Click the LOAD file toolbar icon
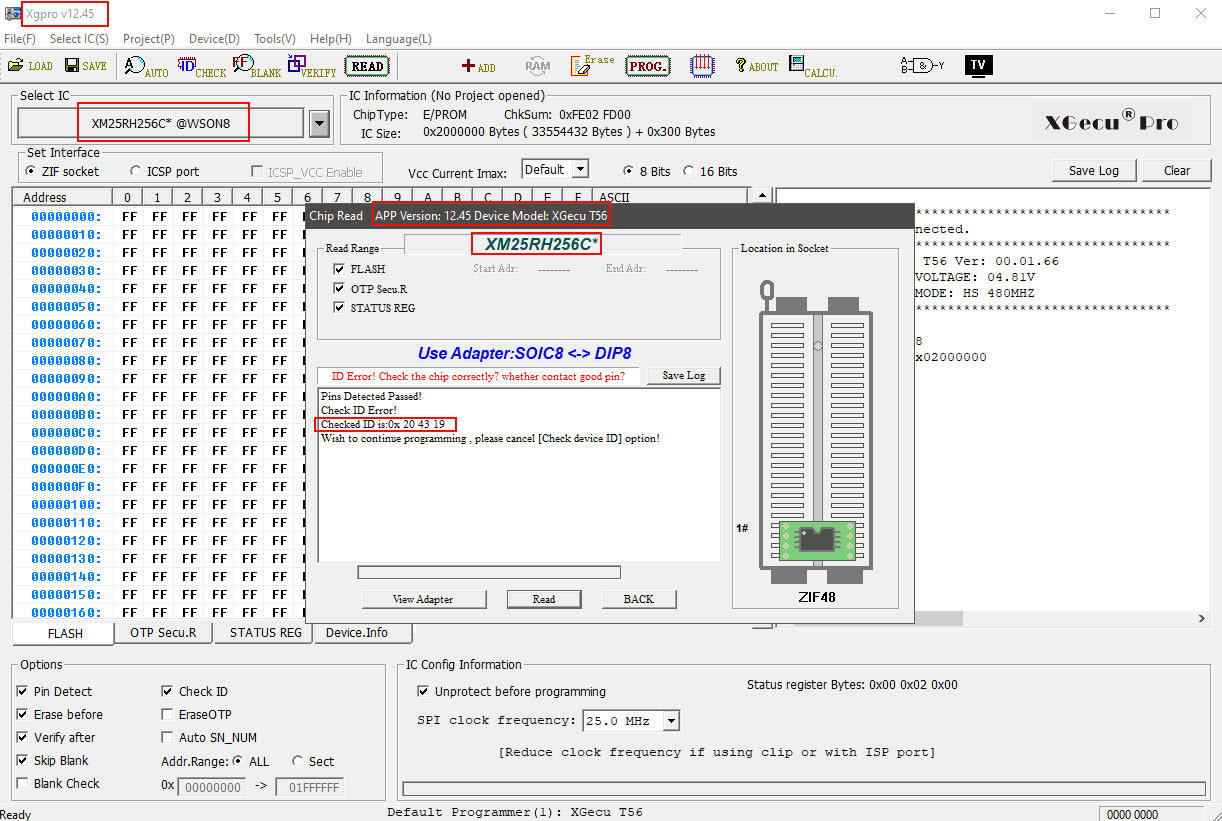1222x821 pixels. pyautogui.click(x=30, y=66)
